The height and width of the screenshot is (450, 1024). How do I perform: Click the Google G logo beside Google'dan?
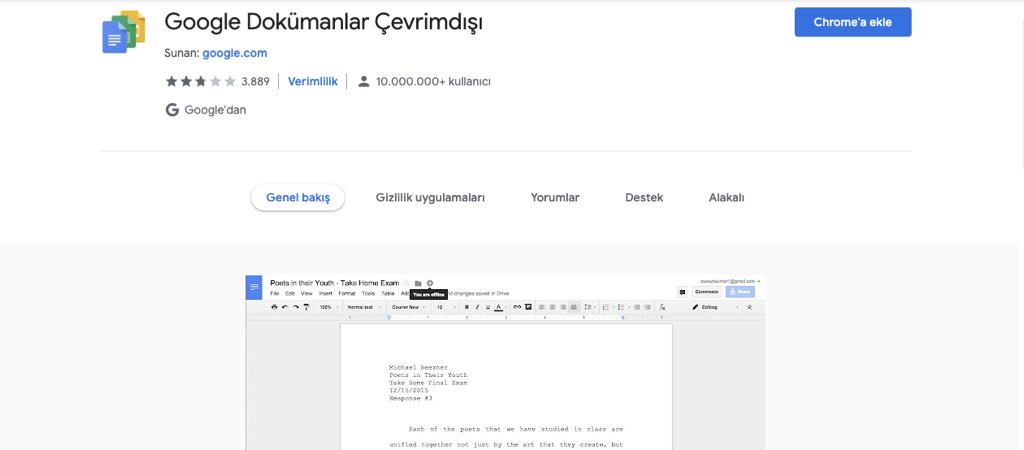tap(172, 110)
